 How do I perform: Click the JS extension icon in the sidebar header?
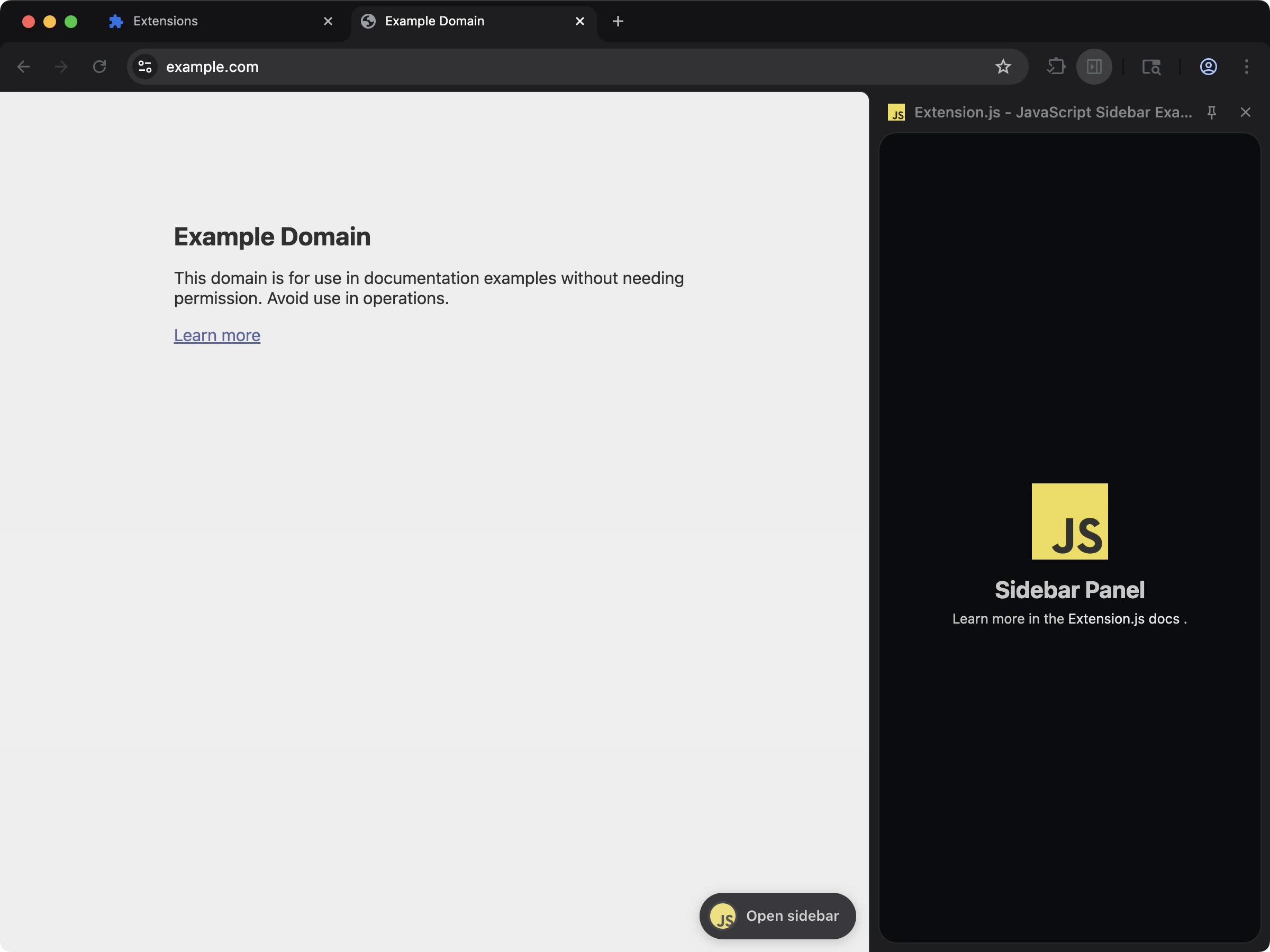pyautogui.click(x=897, y=112)
